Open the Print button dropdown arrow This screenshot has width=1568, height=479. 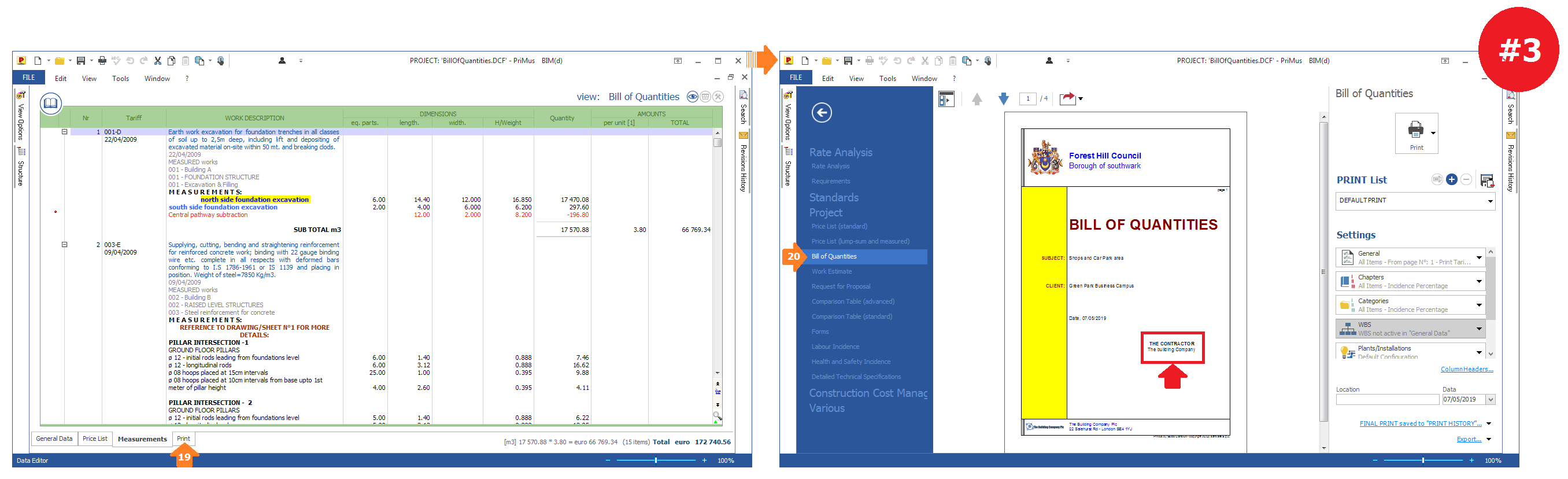click(1433, 133)
